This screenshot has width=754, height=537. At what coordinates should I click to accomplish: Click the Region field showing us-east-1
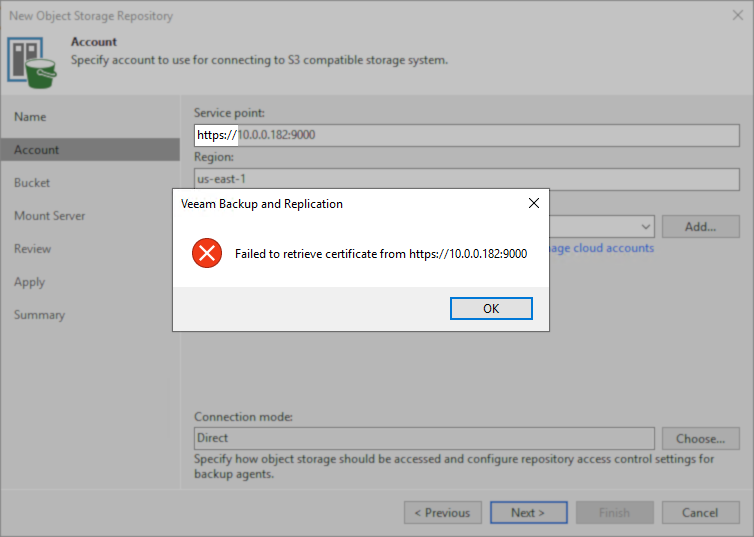click(x=466, y=179)
